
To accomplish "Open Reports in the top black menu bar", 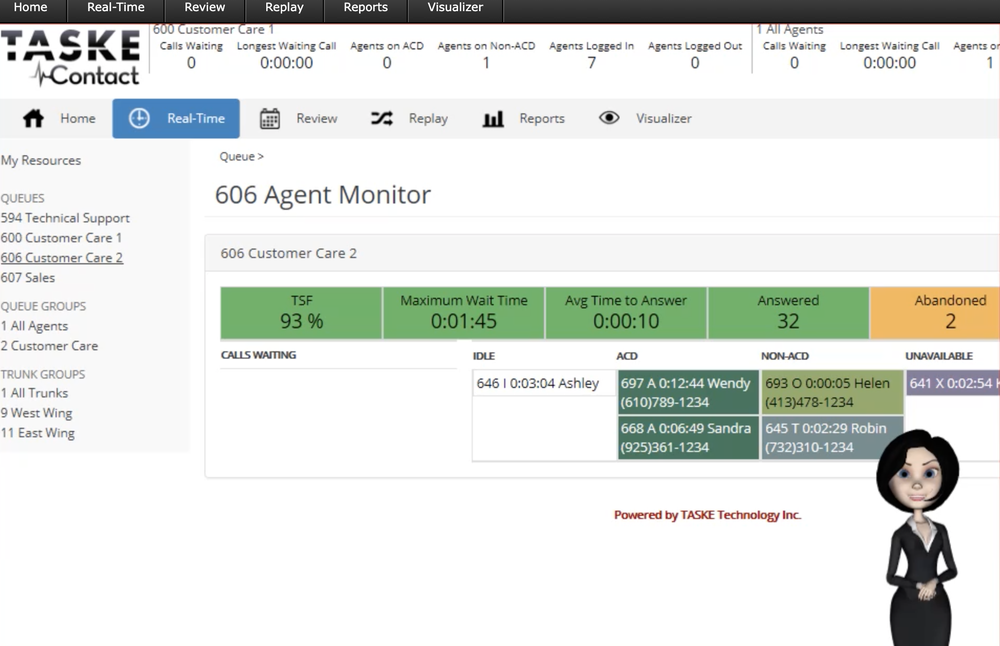I will [x=365, y=8].
